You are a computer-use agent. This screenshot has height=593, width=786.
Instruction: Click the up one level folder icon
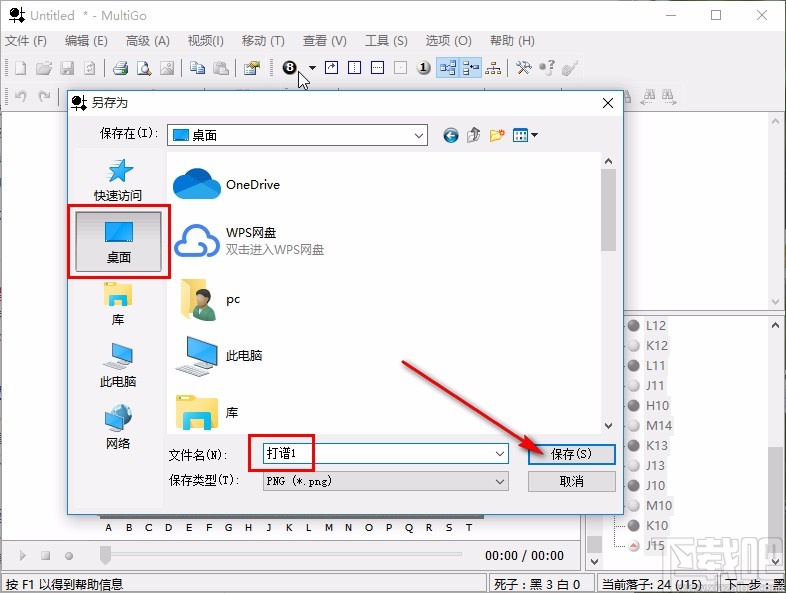[473, 135]
